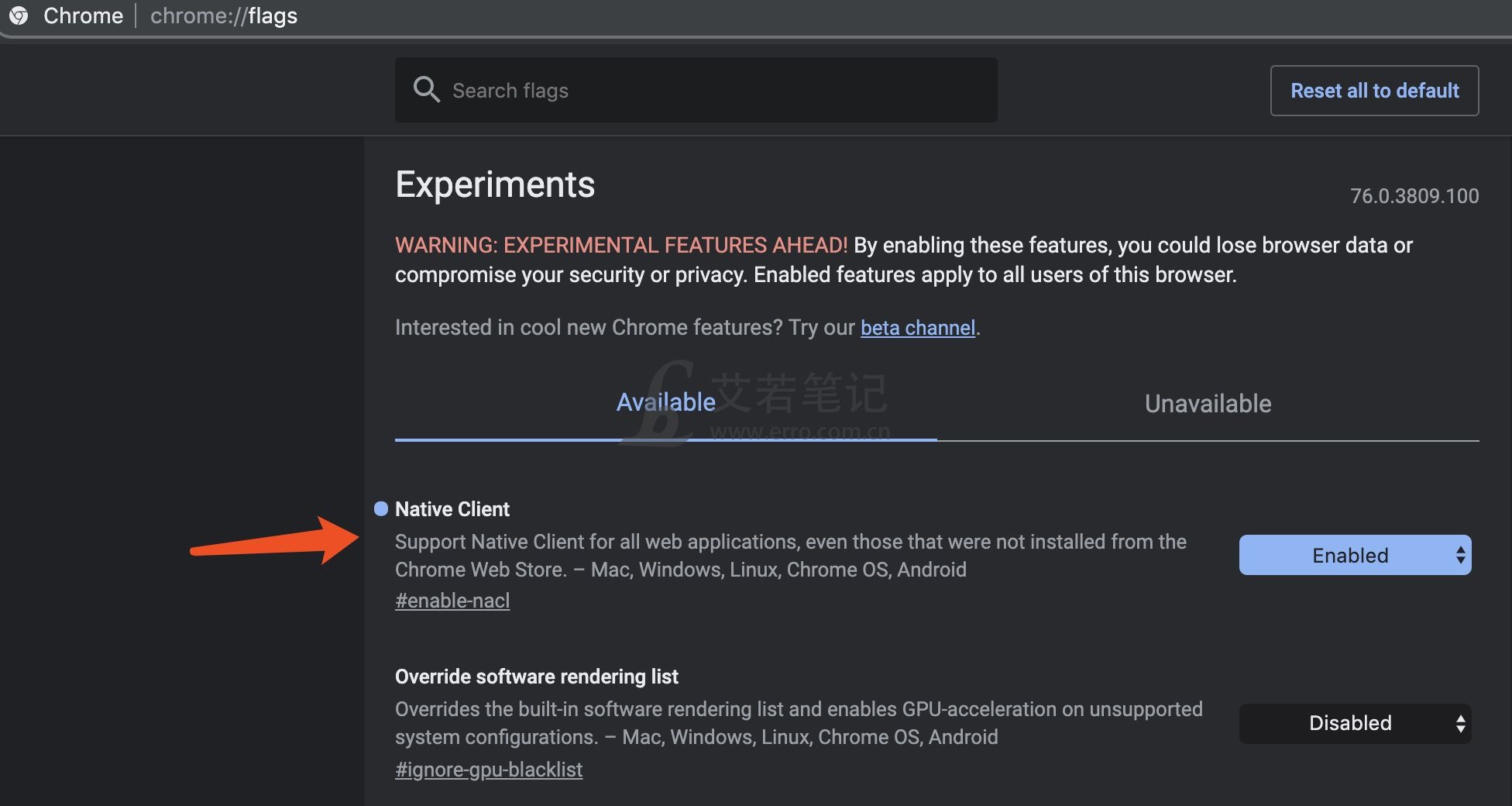Open Override software rendering list Disabled dropdown

pos(1355,723)
